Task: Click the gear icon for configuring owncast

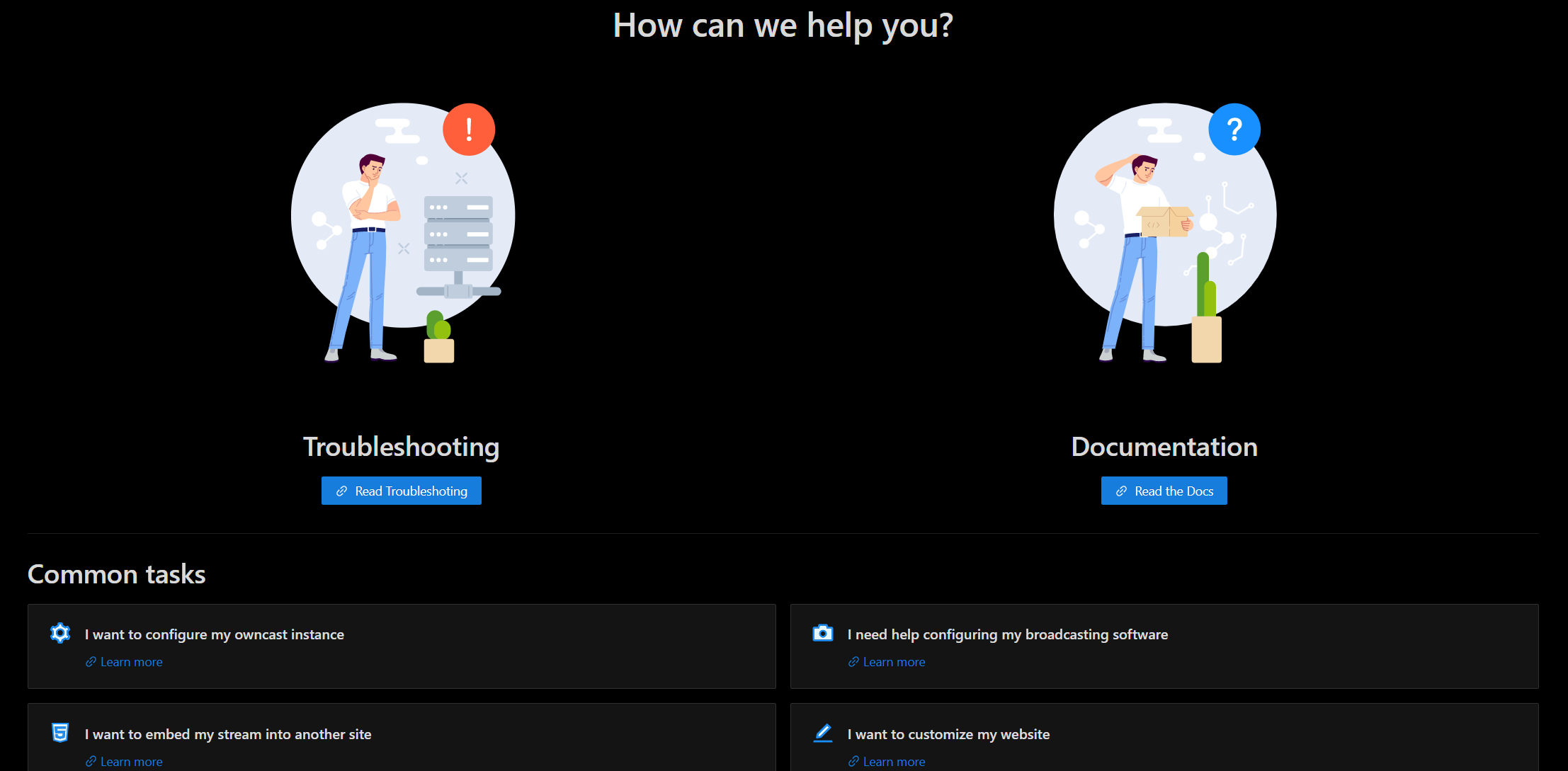Action: click(x=59, y=633)
